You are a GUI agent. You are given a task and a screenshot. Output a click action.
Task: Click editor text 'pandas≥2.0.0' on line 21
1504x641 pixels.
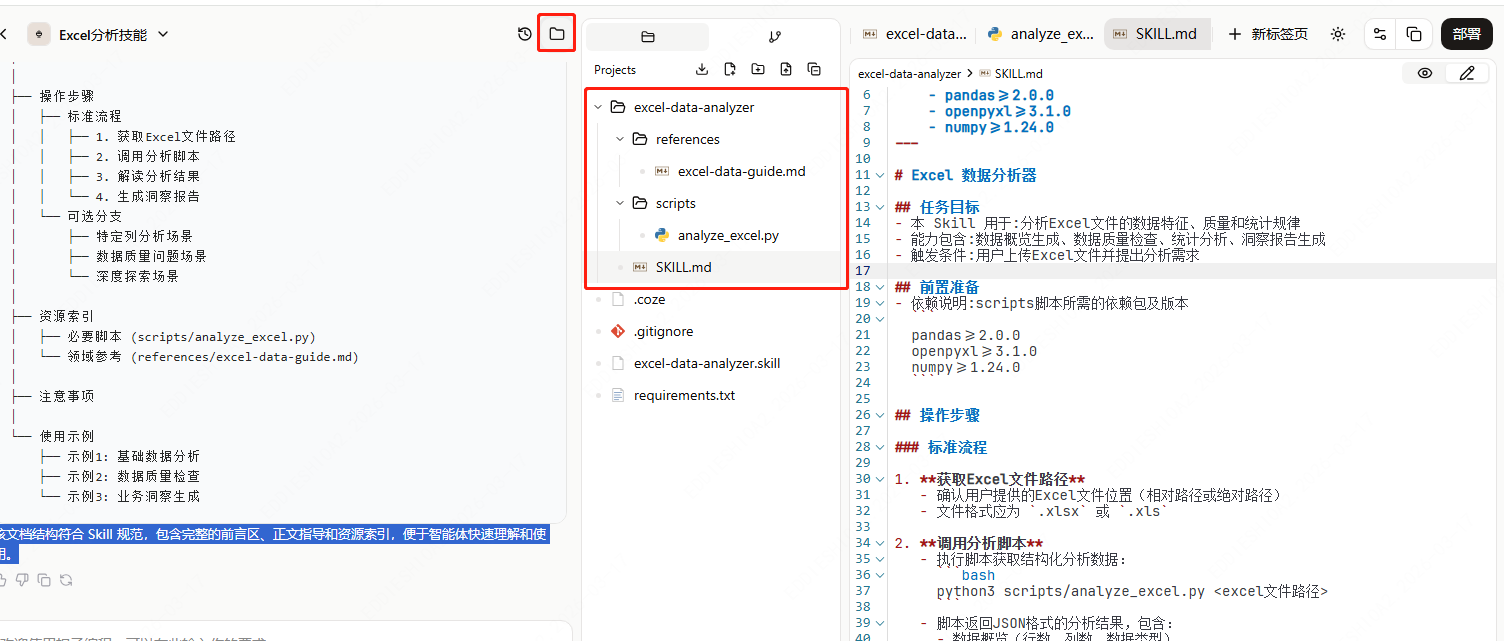[x=966, y=335]
